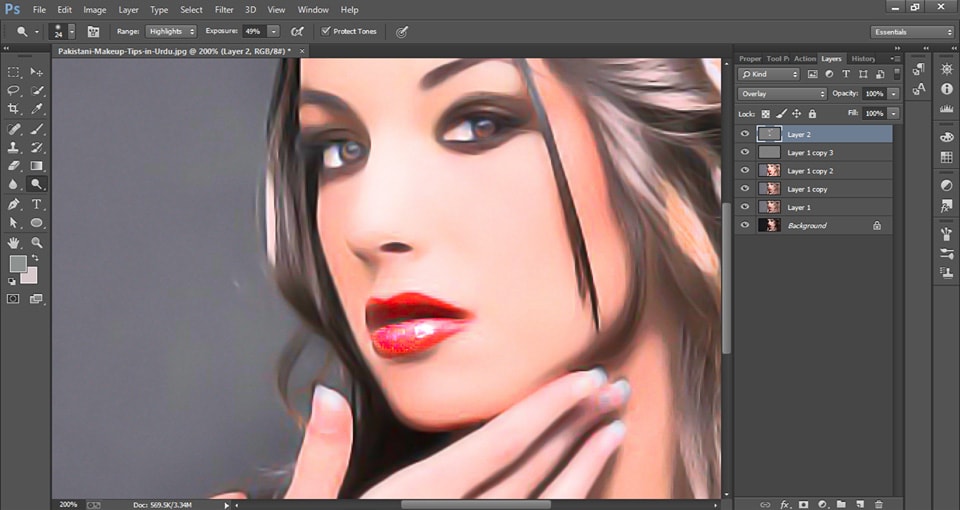Click the foreground color swatch
This screenshot has width=960, height=510.
[17, 264]
